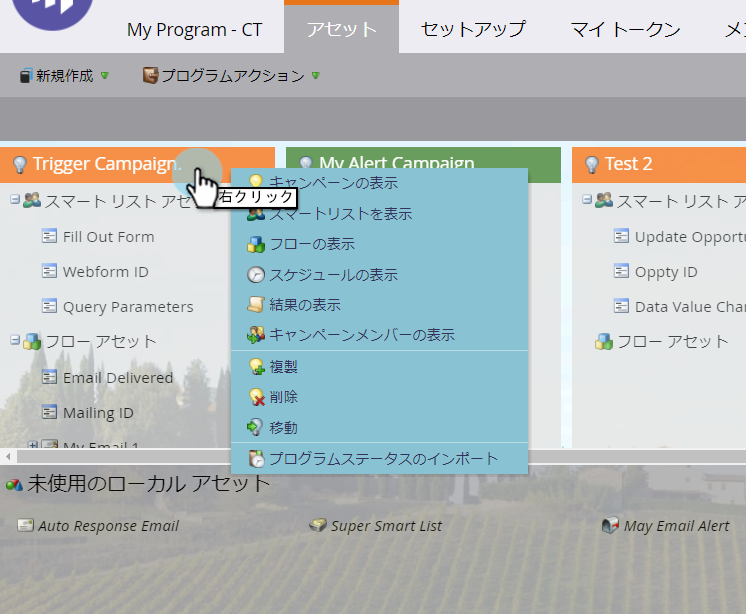Expand the My Email 1 node
The height and width of the screenshot is (614, 746).
[x=32, y=446]
